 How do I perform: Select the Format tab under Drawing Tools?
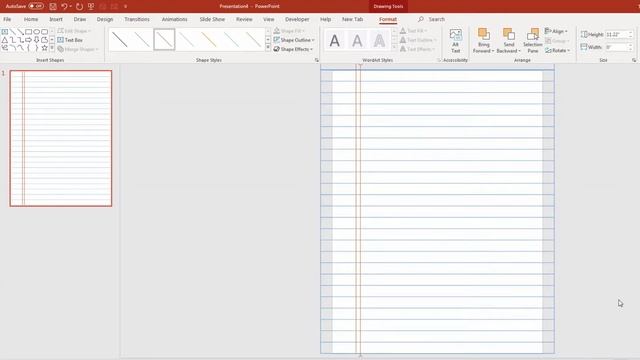point(388,19)
